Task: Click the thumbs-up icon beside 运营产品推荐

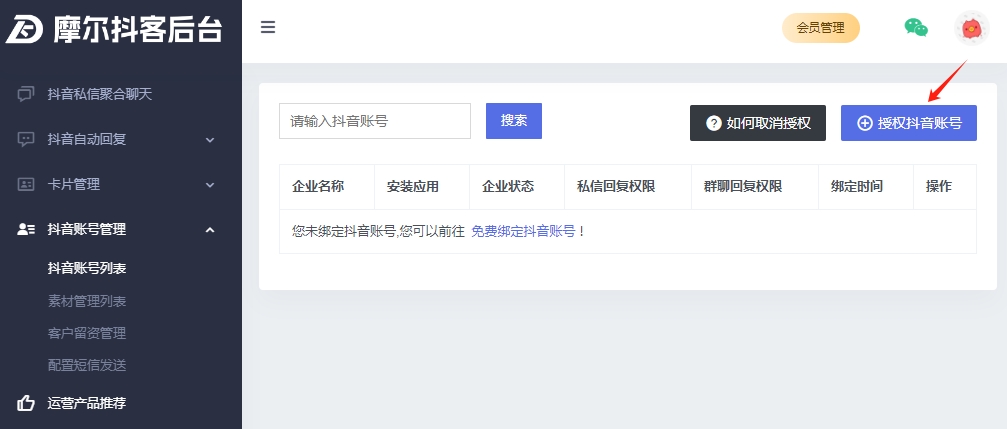Action: point(26,403)
